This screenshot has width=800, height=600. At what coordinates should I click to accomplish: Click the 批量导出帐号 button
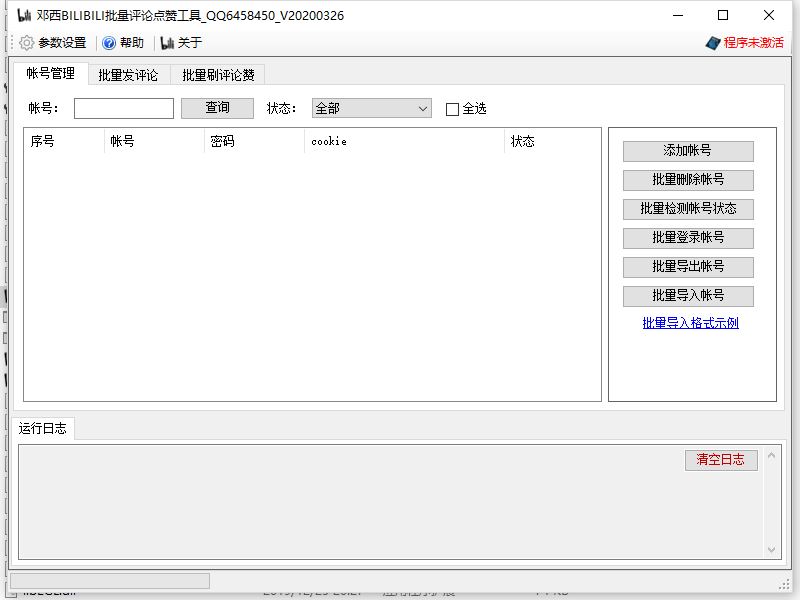tap(688, 267)
